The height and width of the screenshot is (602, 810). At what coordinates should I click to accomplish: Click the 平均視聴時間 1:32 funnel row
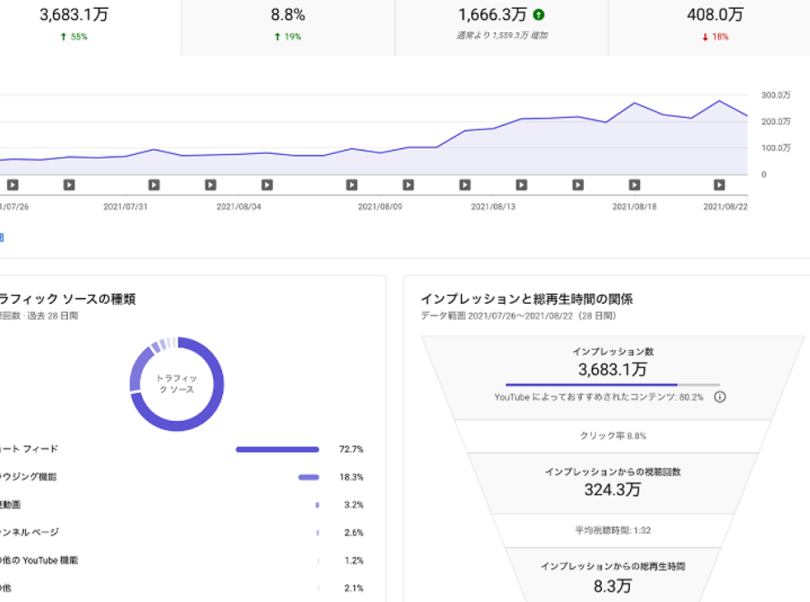pos(613,531)
